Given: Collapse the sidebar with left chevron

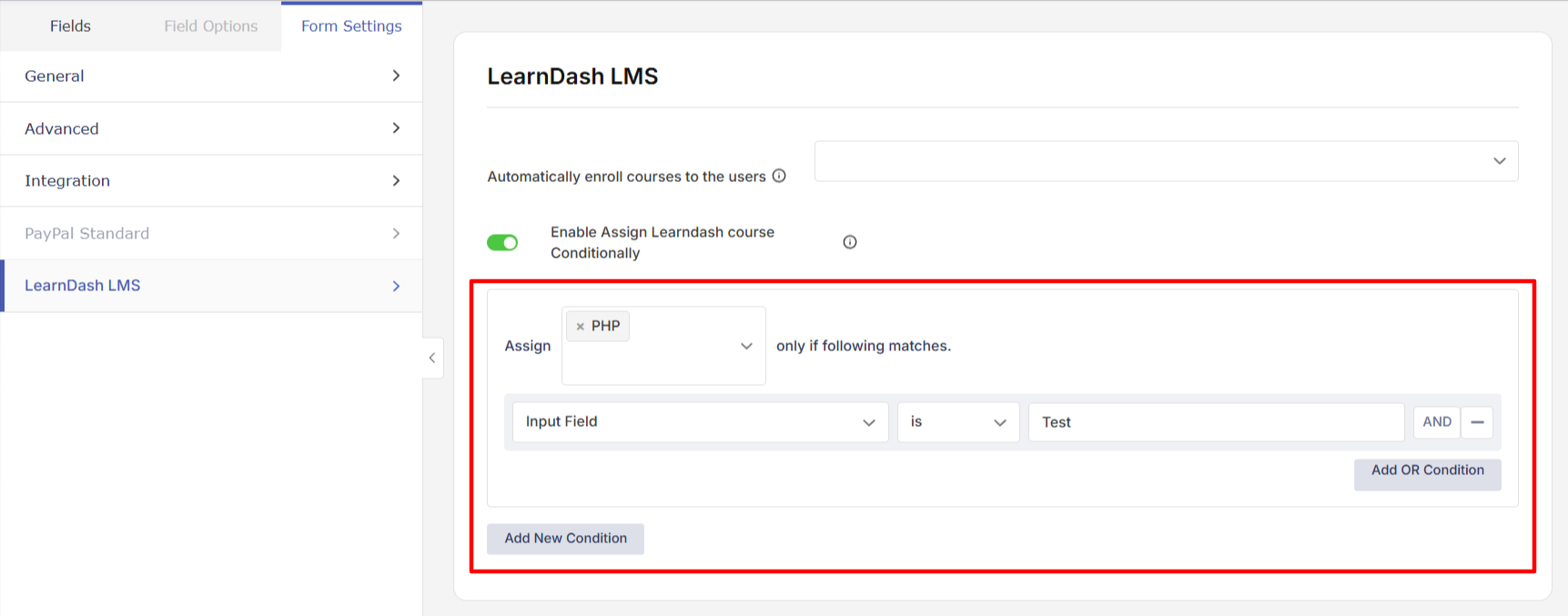Looking at the screenshot, I should click(432, 358).
